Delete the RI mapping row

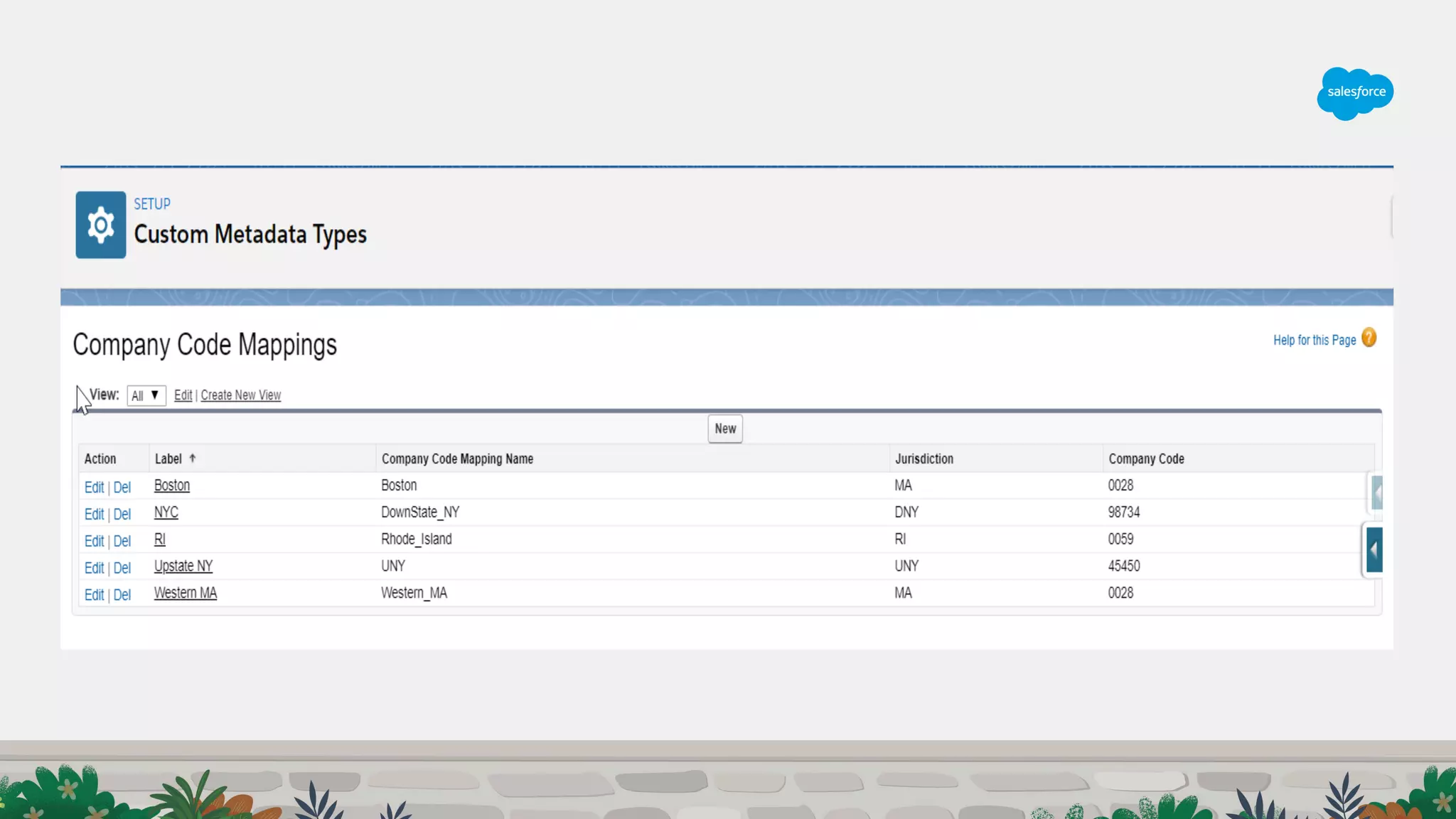point(122,541)
